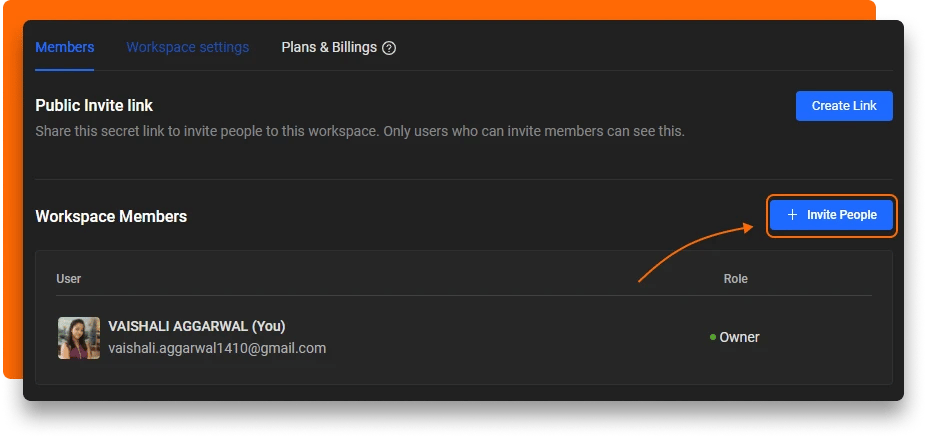The image size is (927, 438).
Task: Click the User column header
Action: tap(68, 278)
